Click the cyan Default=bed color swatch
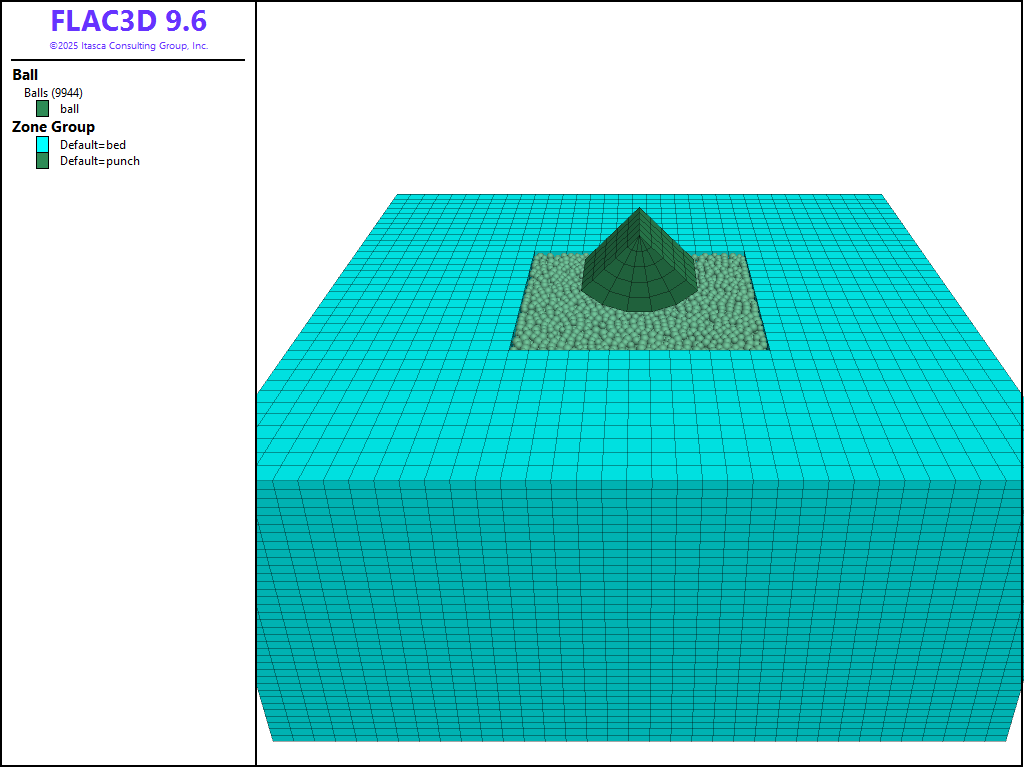 [42, 145]
